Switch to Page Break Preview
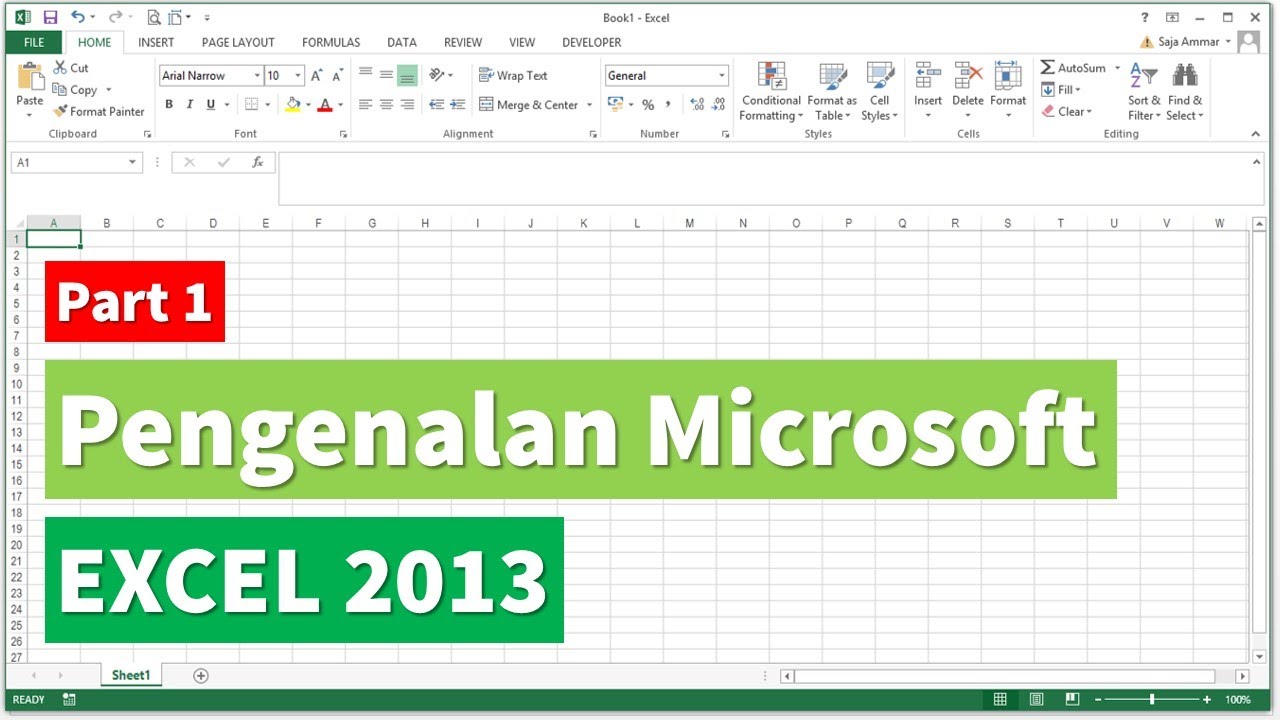Viewport: 1280px width, 720px height. [1072, 700]
